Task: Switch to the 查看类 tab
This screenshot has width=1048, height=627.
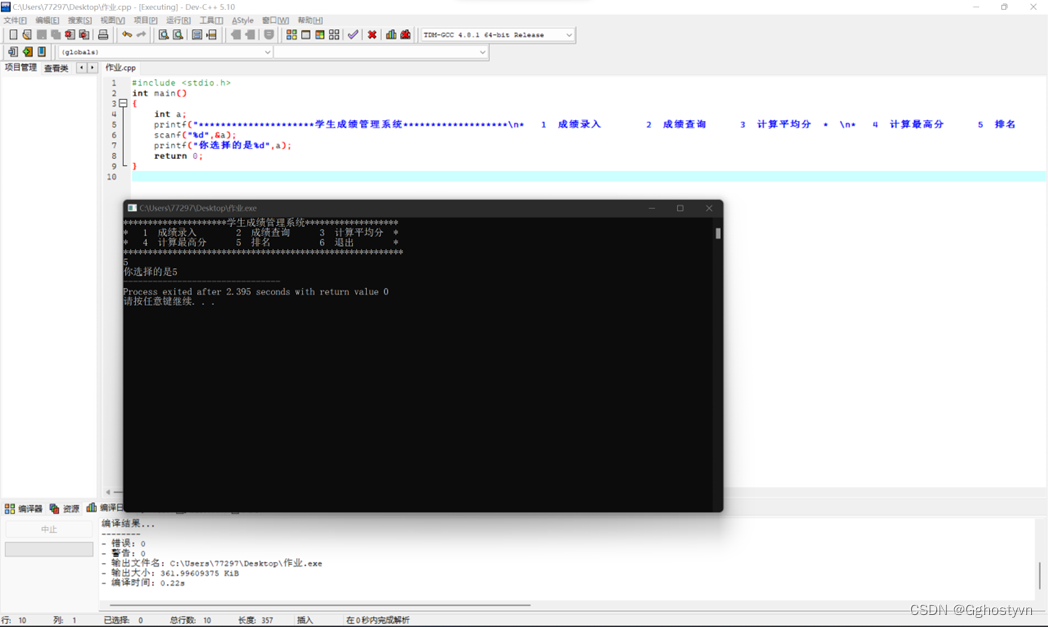Action: pos(56,68)
